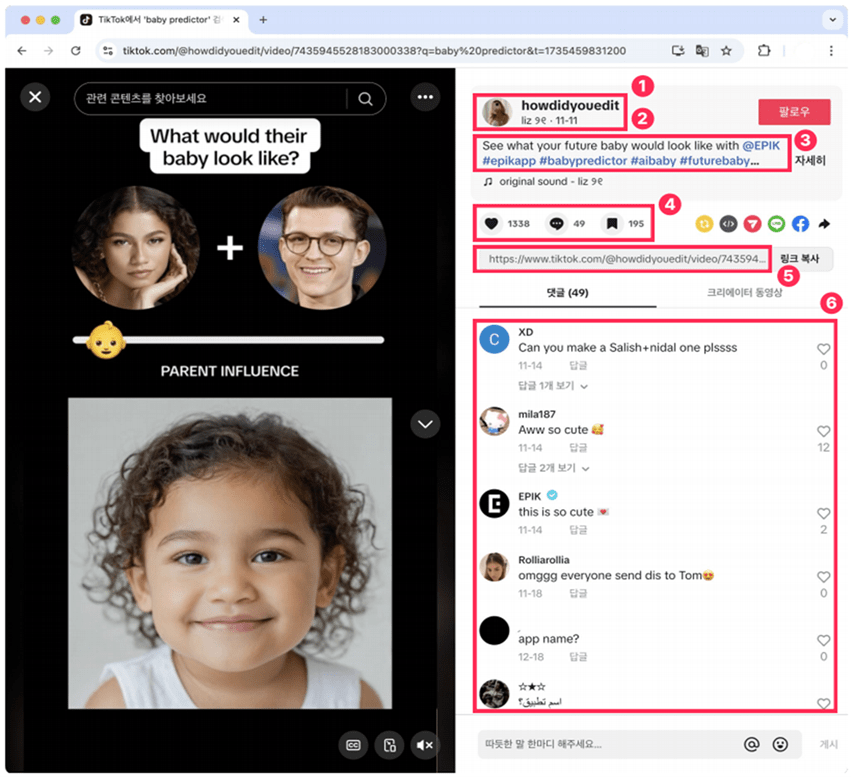Click the embed code icon
The image size is (851, 777).
click(729, 224)
